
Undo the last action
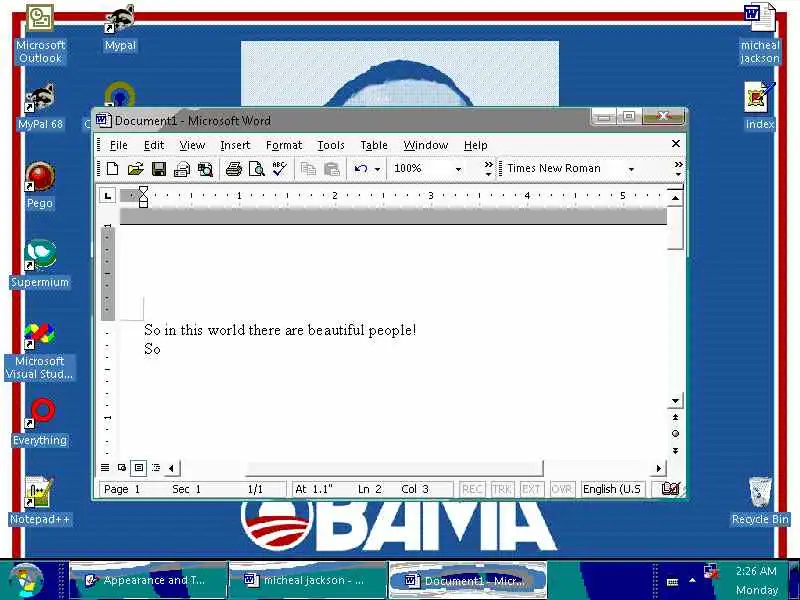pos(361,169)
